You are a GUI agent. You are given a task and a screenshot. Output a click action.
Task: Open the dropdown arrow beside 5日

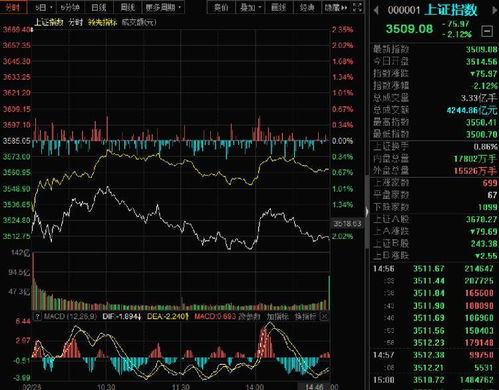[x=51, y=7]
